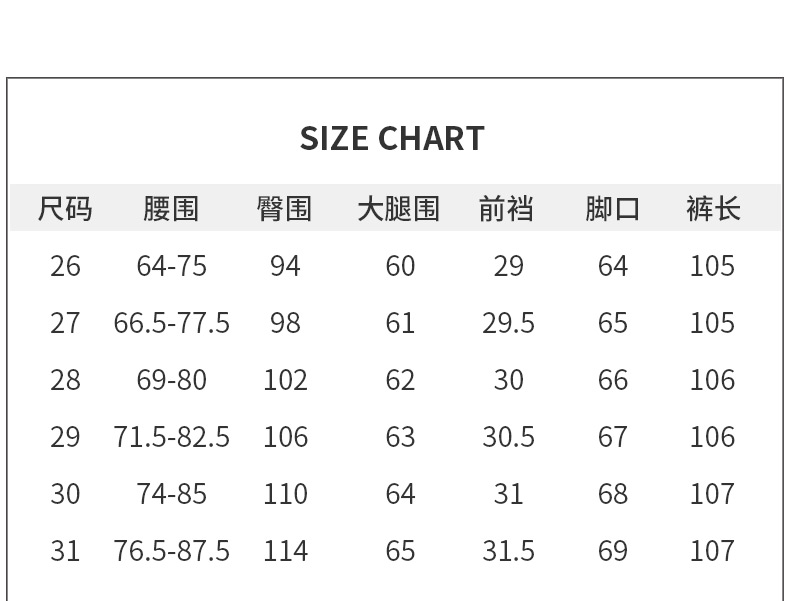The height and width of the screenshot is (601, 790).
Task: Select the 臀围 column header
Action: coord(285,209)
